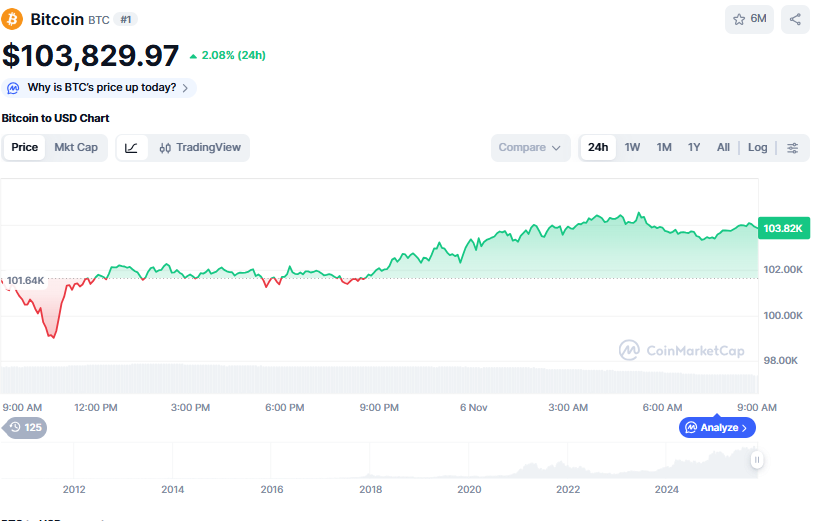818x521 pixels.
Task: Expand Why is BTC's price up today
Action: pos(100,88)
